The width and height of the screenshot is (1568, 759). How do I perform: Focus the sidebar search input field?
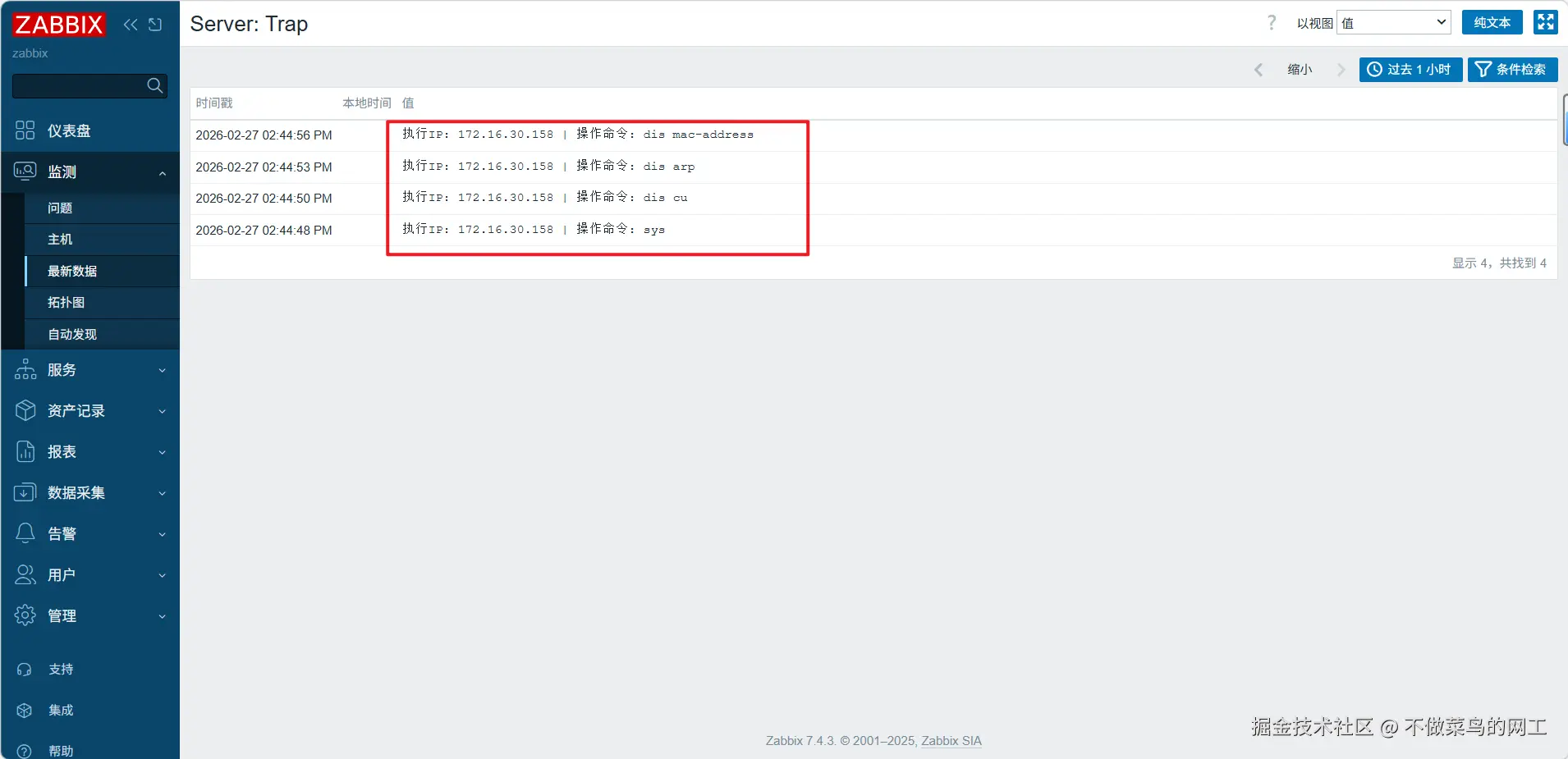80,85
